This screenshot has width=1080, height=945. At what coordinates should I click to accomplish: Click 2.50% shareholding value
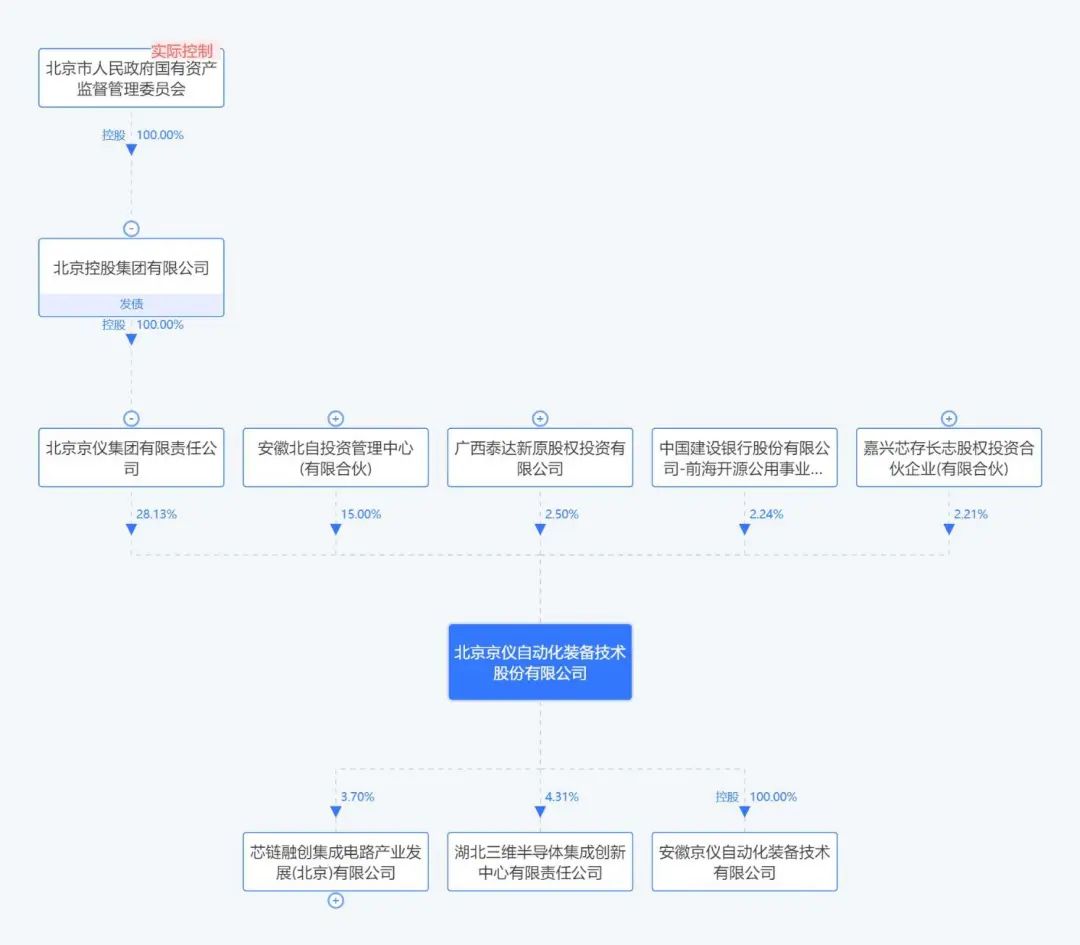coord(562,515)
